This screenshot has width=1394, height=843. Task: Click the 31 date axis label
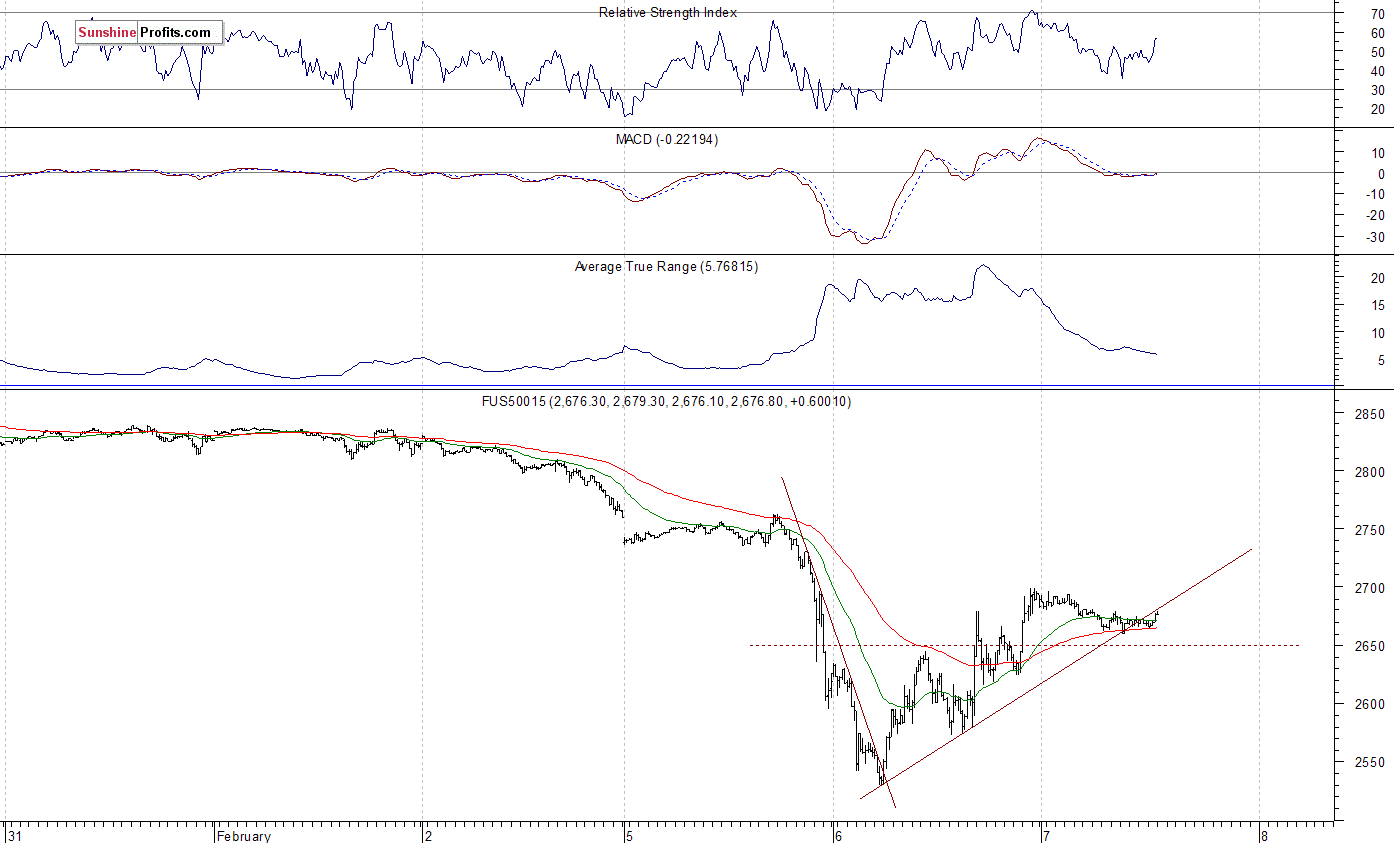[x=14, y=835]
